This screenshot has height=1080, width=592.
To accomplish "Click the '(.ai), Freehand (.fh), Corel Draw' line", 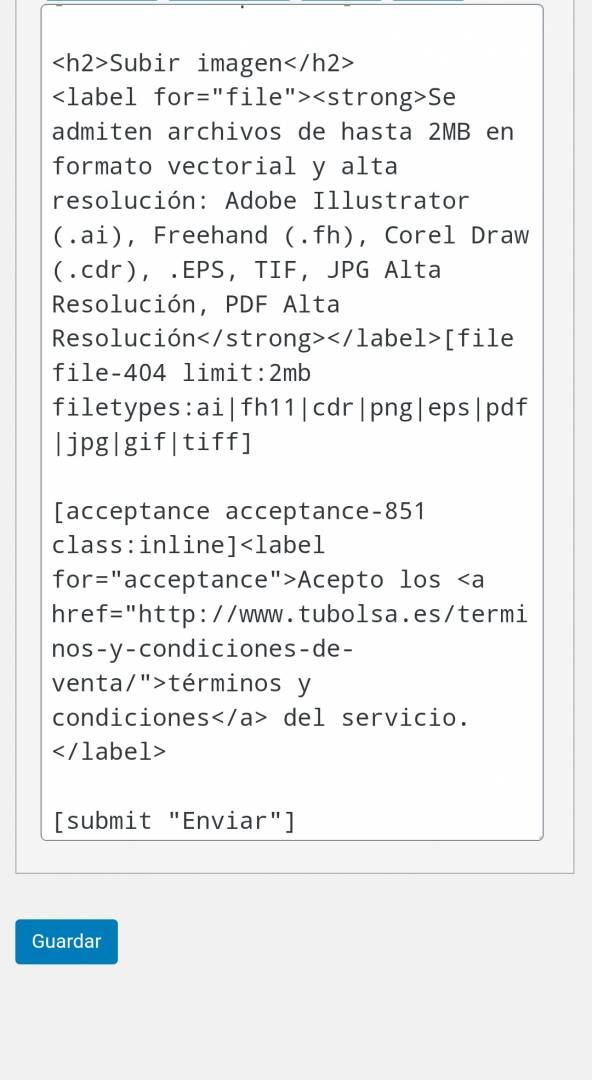I will [290, 236].
